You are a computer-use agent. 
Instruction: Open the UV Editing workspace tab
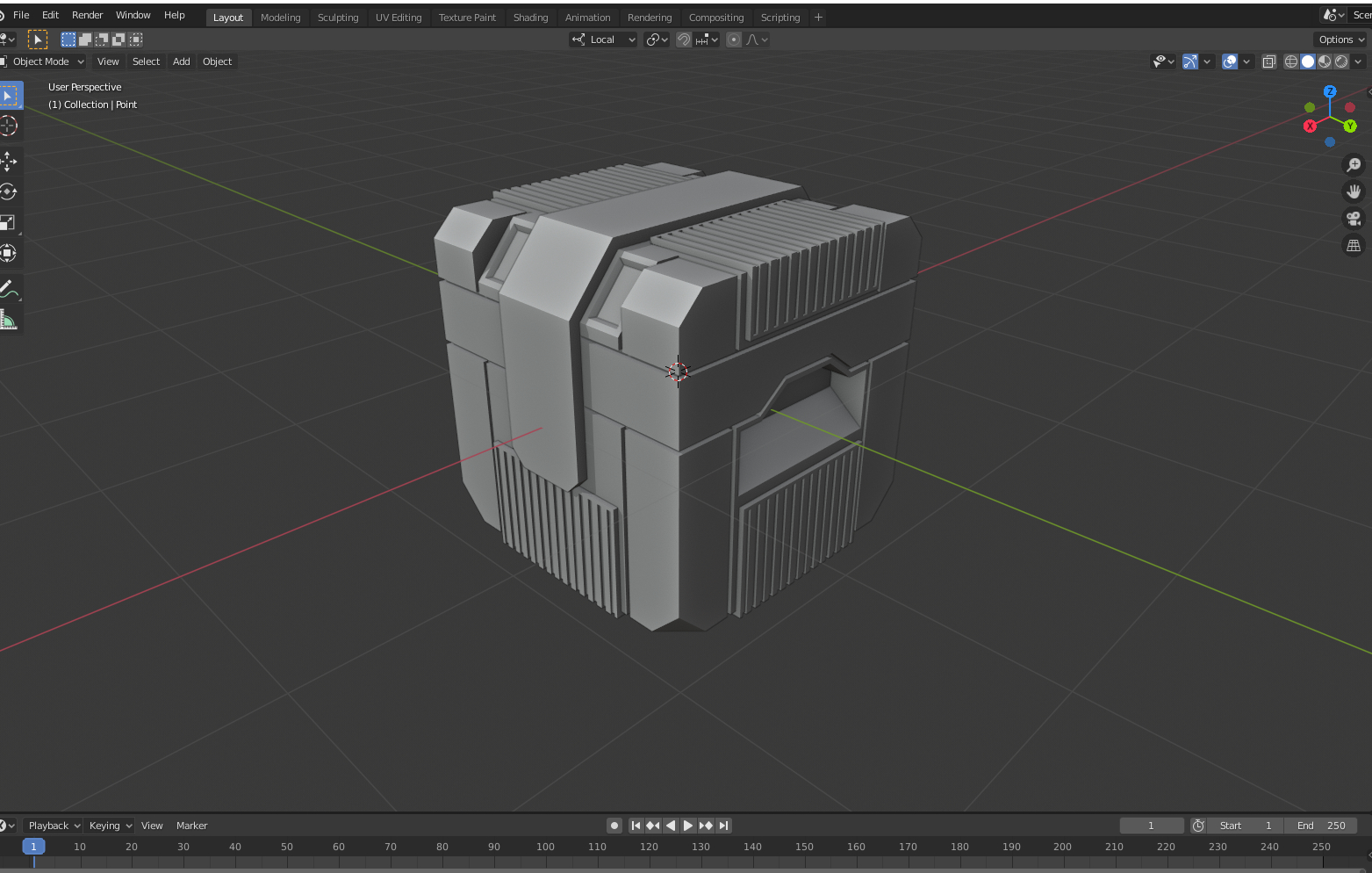[x=399, y=17]
